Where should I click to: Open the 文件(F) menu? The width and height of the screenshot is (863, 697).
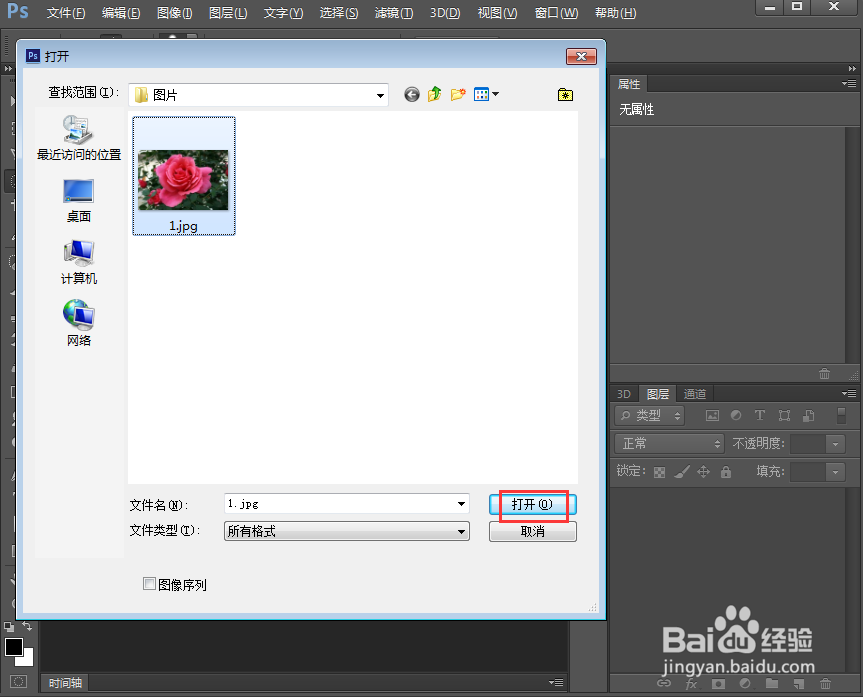65,13
